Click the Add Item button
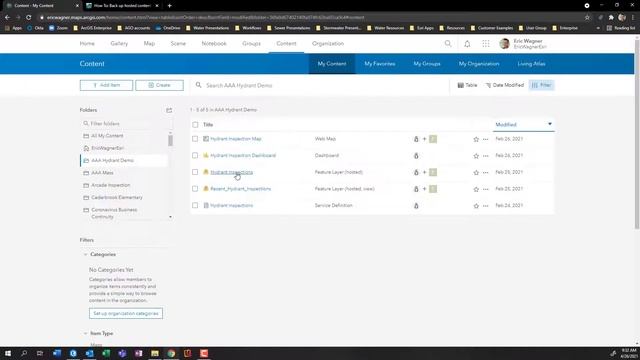The width and height of the screenshot is (640, 360). 106,85
